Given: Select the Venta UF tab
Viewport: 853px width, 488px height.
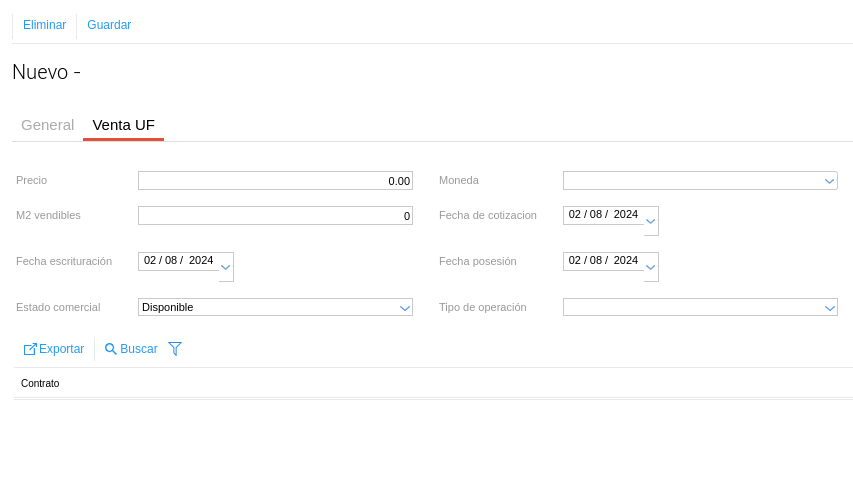Looking at the screenshot, I should point(123,125).
